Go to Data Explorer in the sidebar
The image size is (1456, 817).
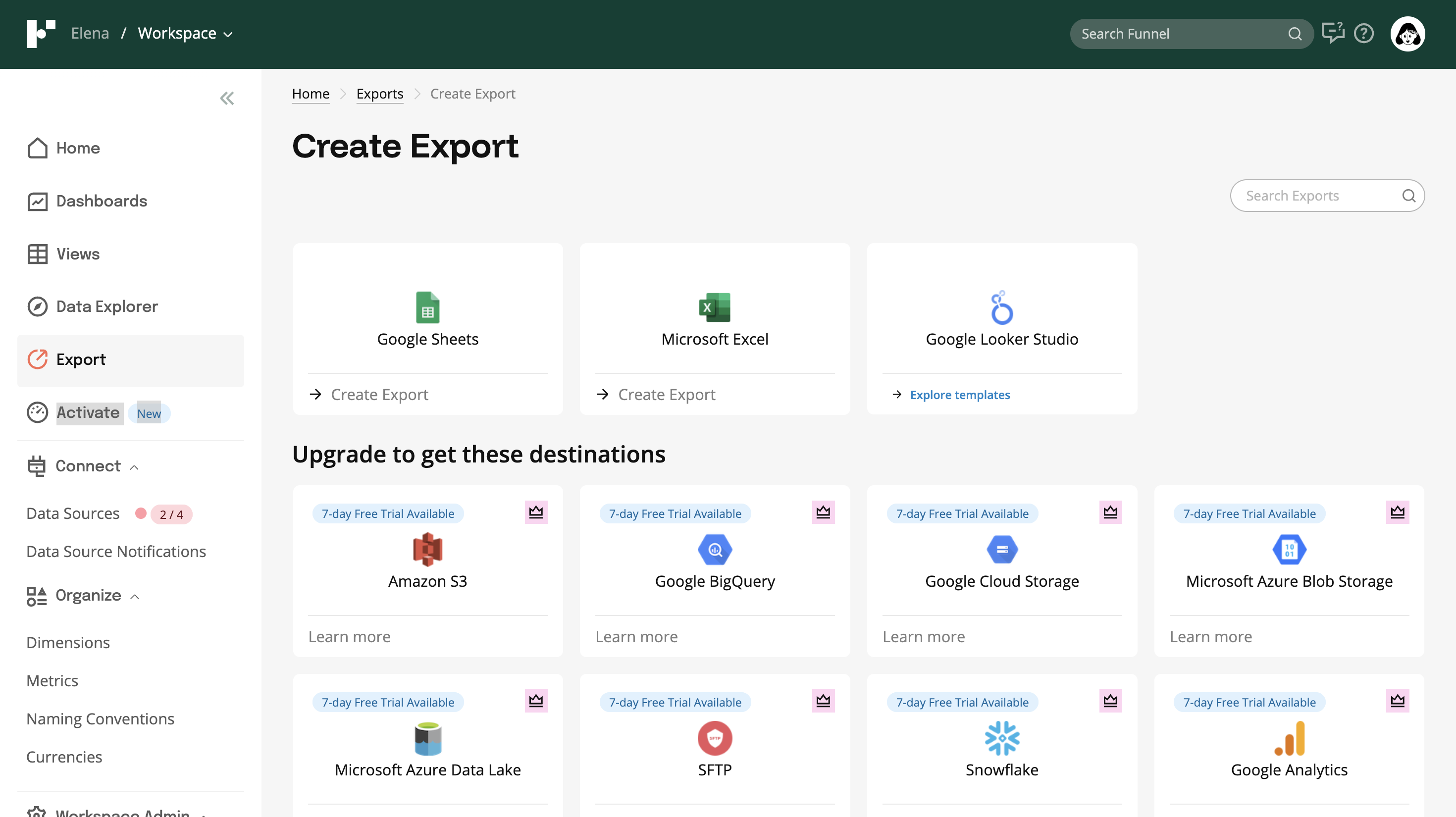[x=107, y=307]
